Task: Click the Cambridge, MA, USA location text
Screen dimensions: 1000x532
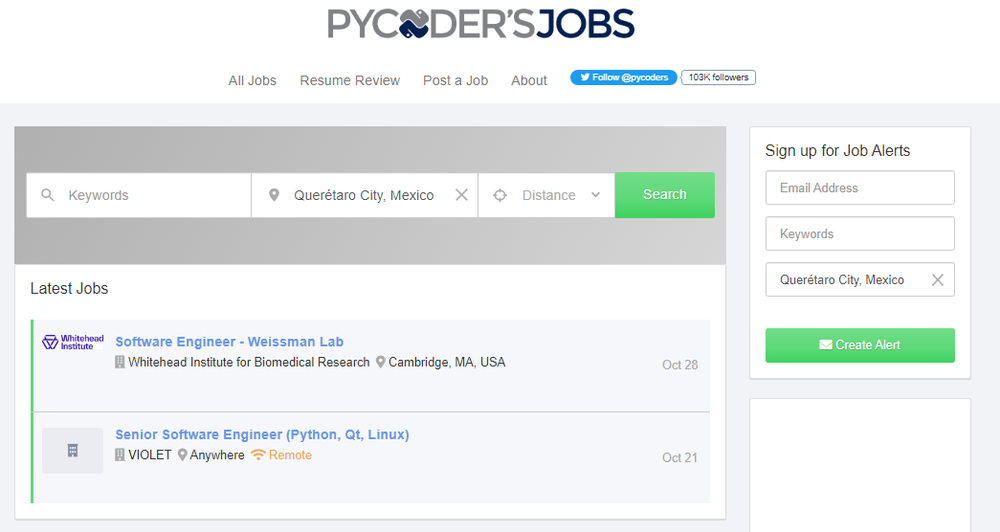Action: (447, 362)
